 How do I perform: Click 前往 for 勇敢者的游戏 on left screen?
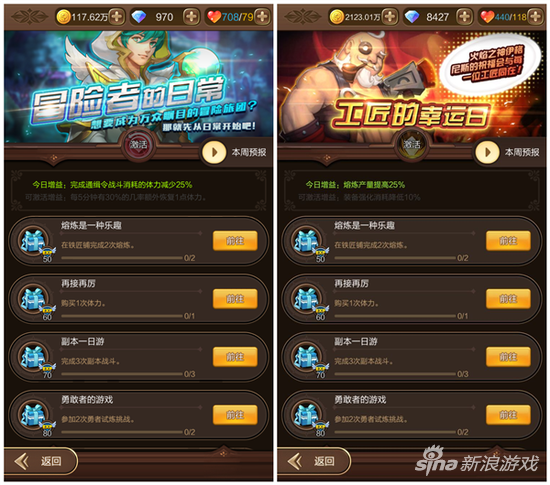click(x=235, y=415)
